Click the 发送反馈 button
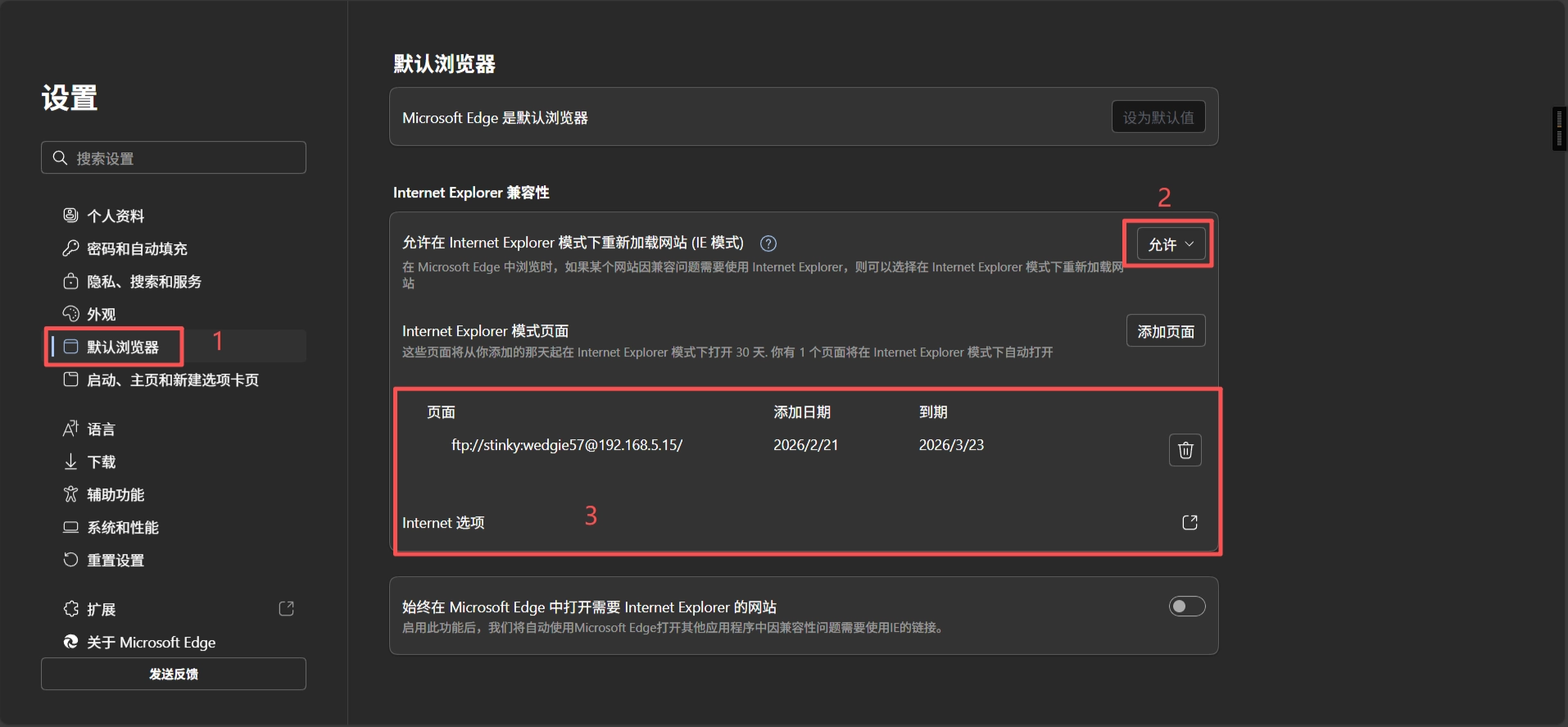 [x=174, y=674]
